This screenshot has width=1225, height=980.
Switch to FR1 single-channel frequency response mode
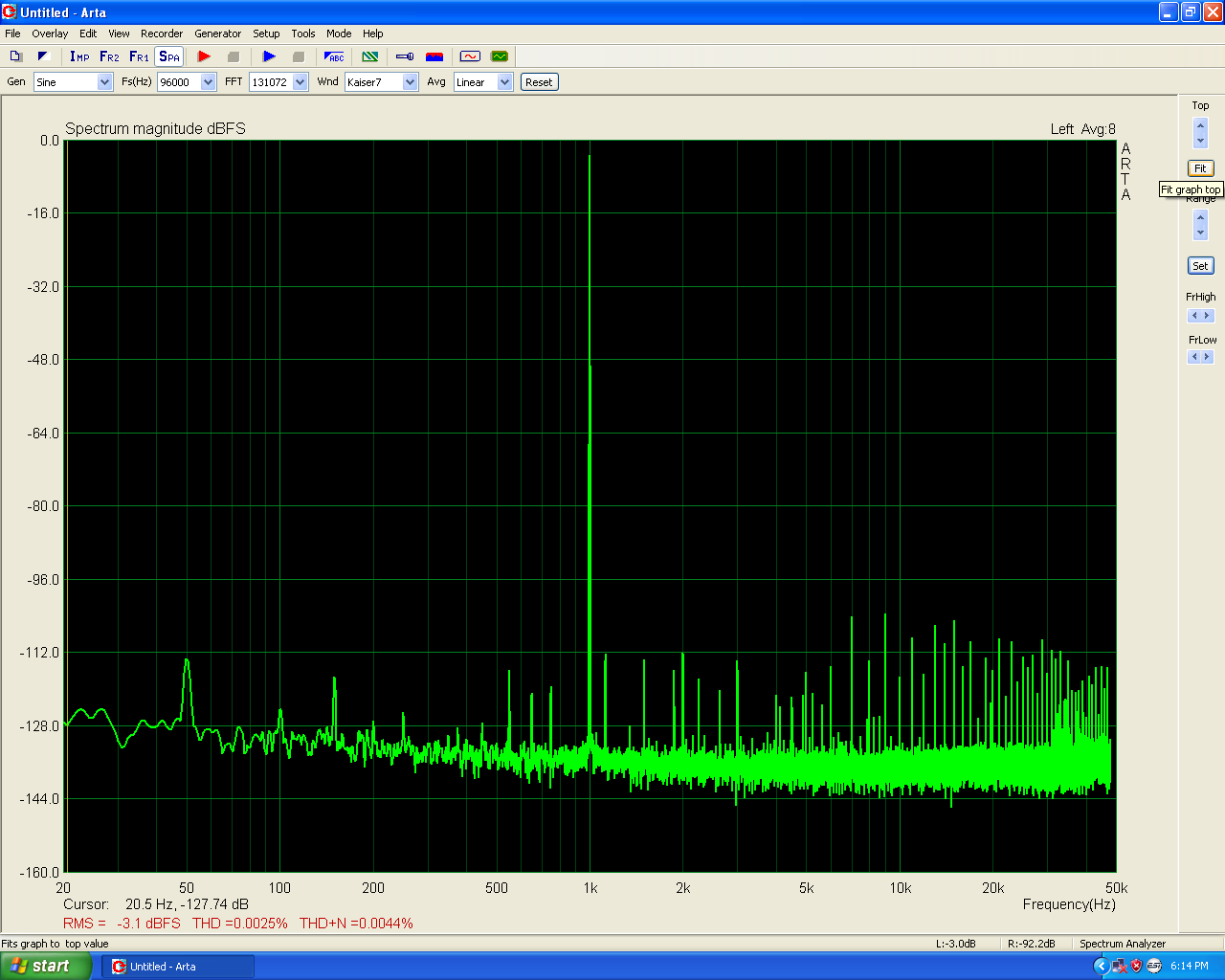[x=139, y=56]
